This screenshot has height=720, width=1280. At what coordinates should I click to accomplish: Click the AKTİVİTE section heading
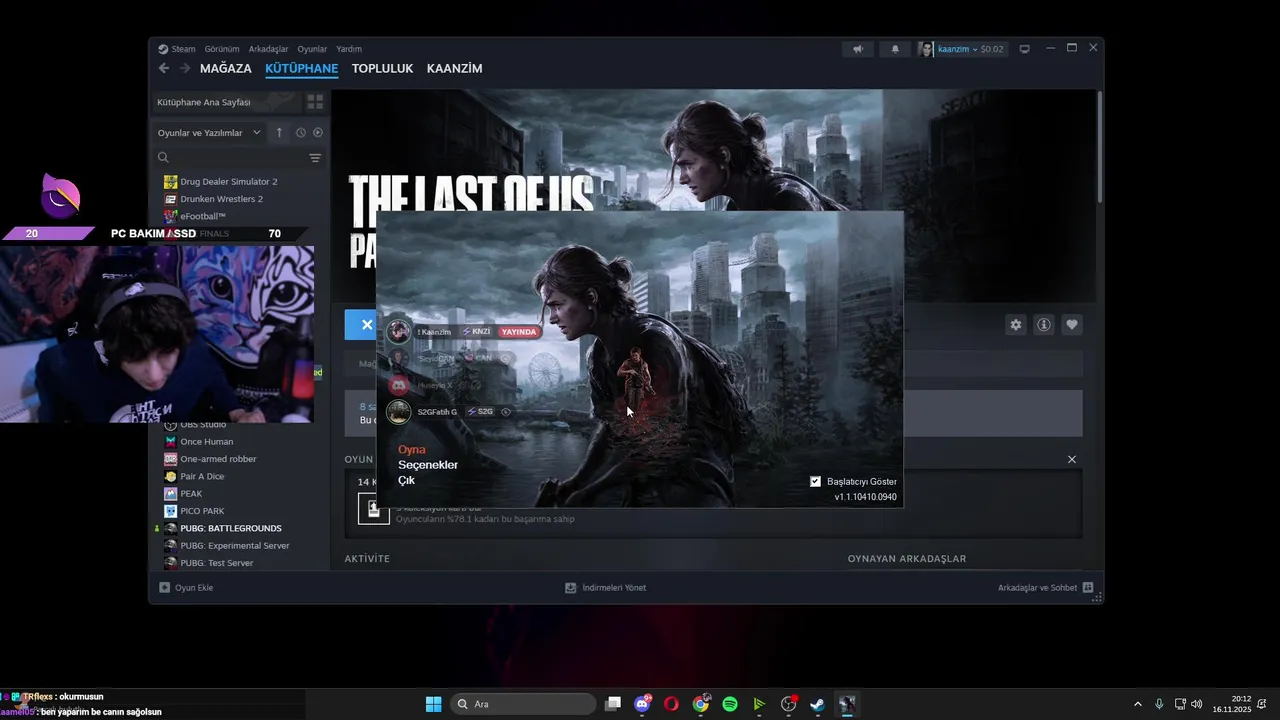pyautogui.click(x=367, y=559)
